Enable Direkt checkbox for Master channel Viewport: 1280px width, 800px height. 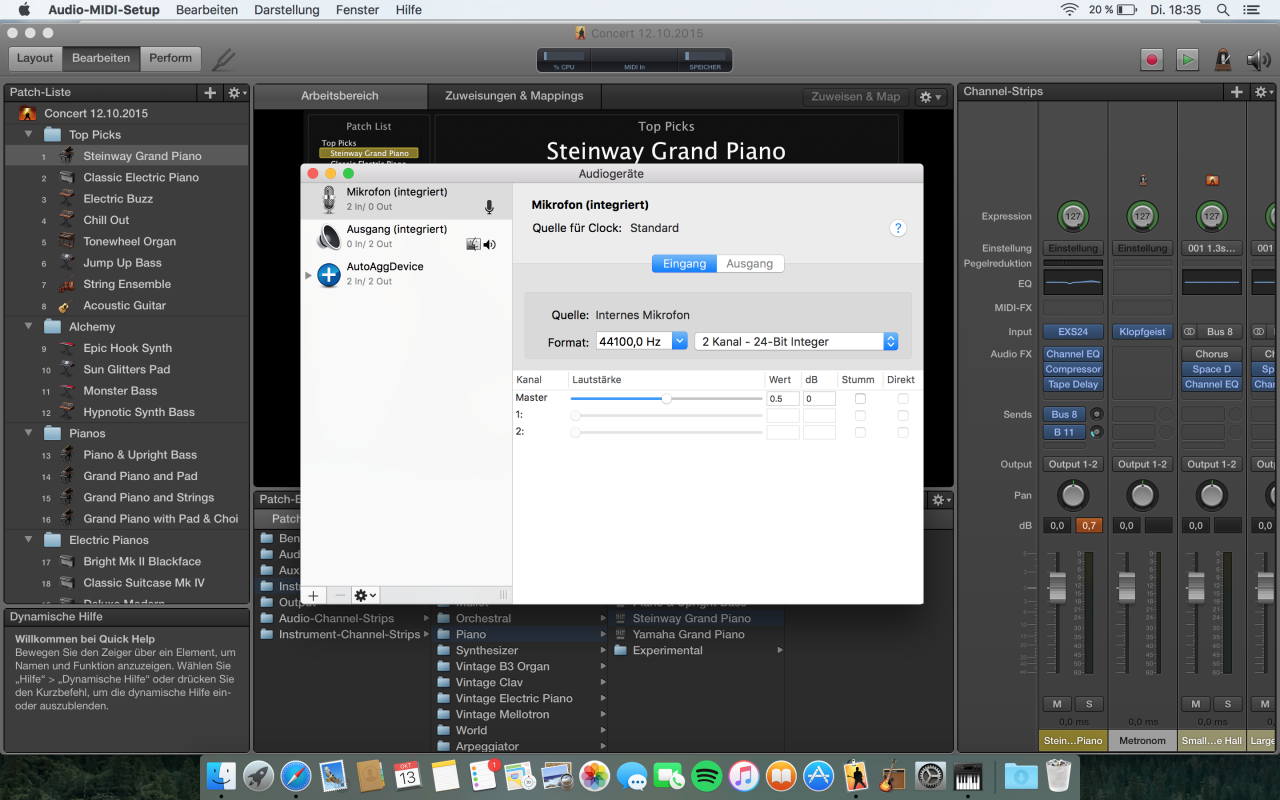click(x=903, y=399)
